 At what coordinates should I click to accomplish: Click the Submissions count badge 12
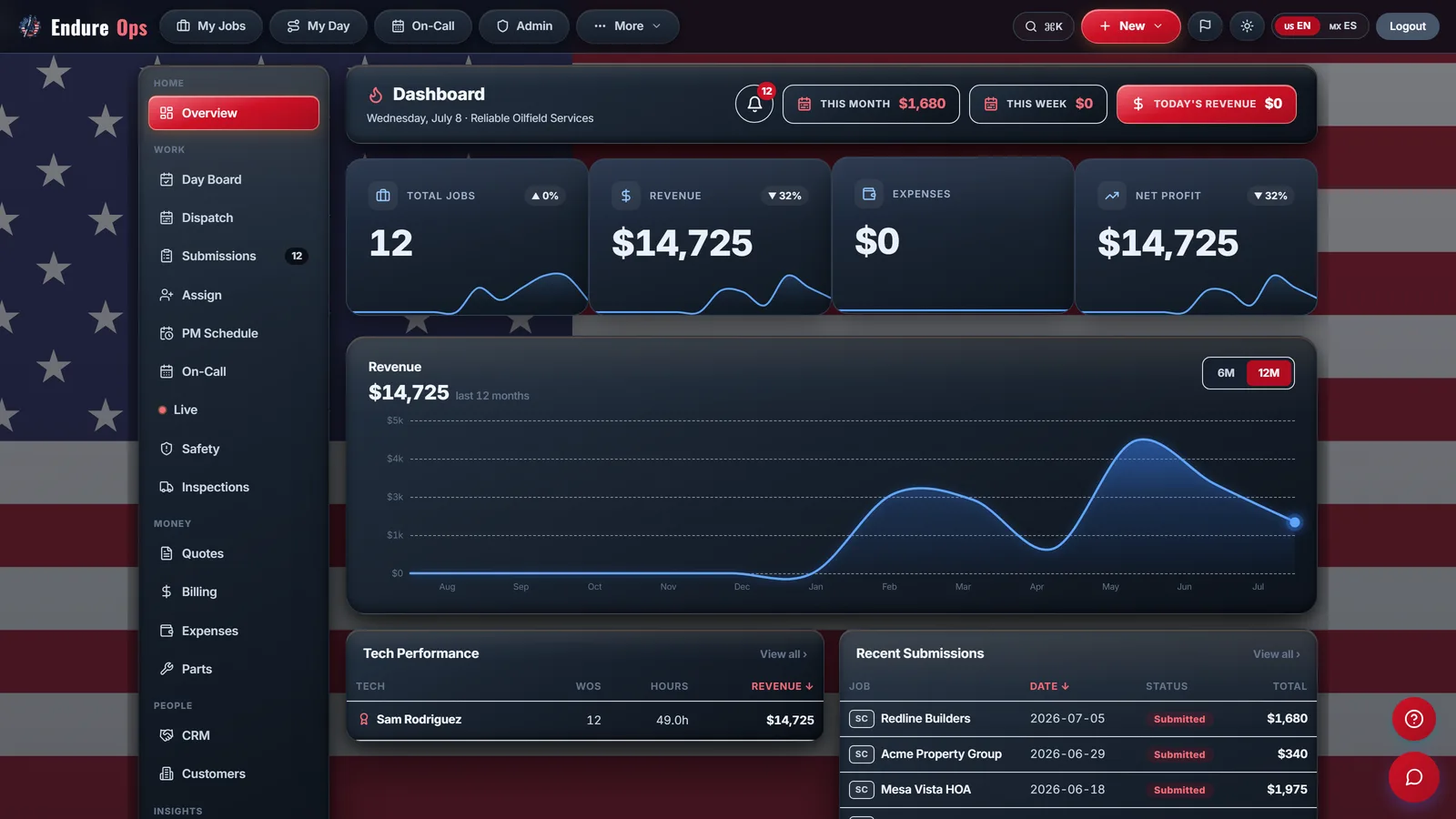[x=297, y=256]
